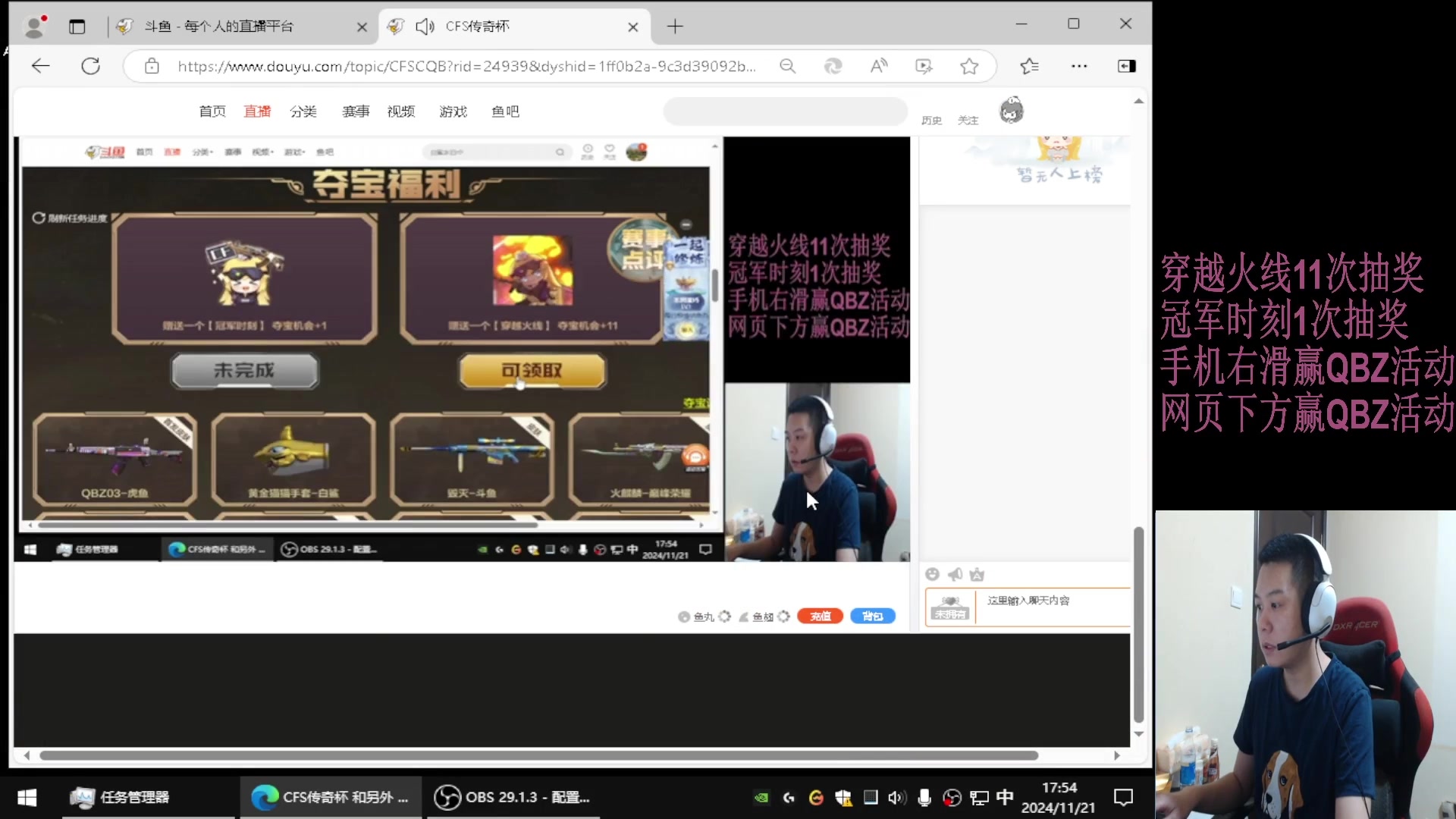This screenshot has width=1456, height=819.
Task: Click the megaphone icon above chat box
Action: coord(955,574)
